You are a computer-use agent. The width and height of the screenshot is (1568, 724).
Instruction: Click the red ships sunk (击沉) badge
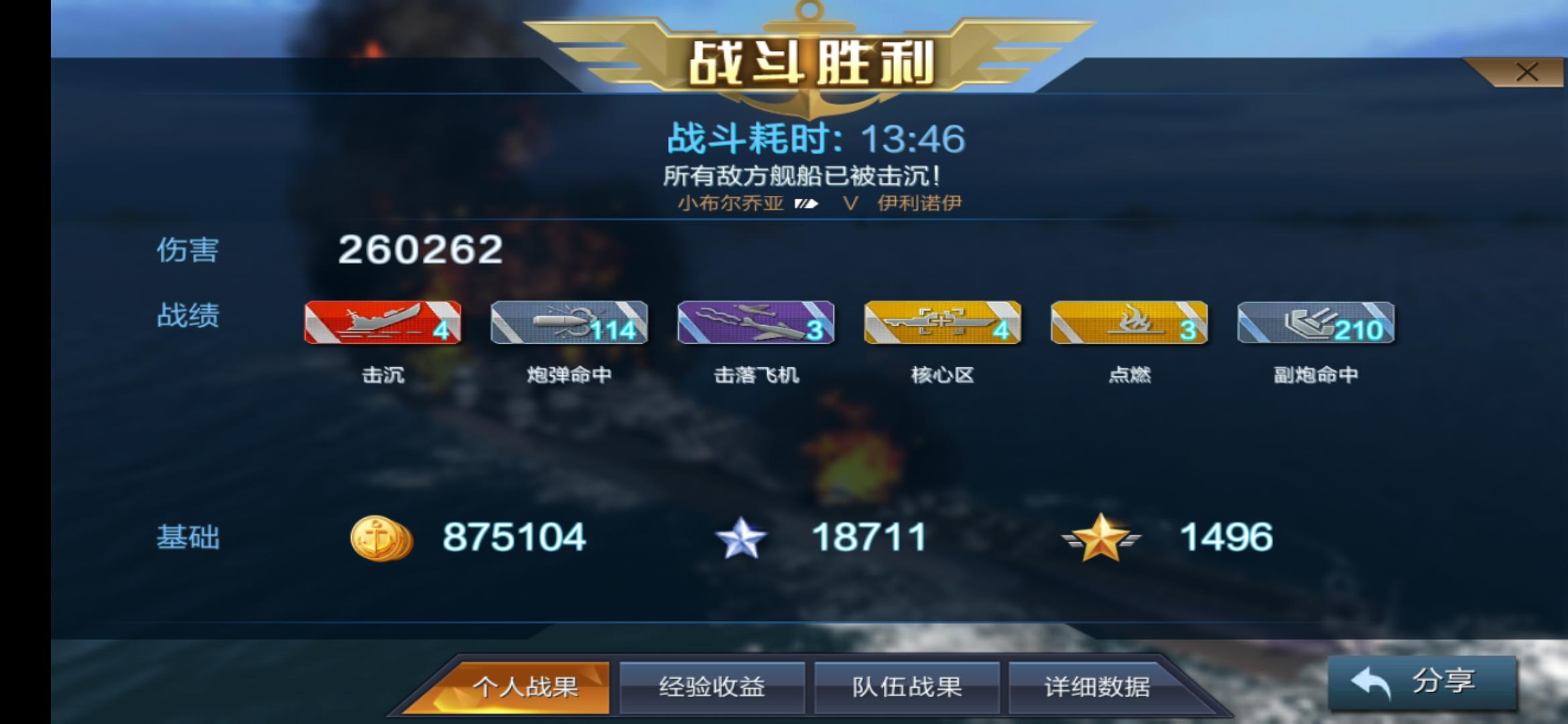point(383,322)
